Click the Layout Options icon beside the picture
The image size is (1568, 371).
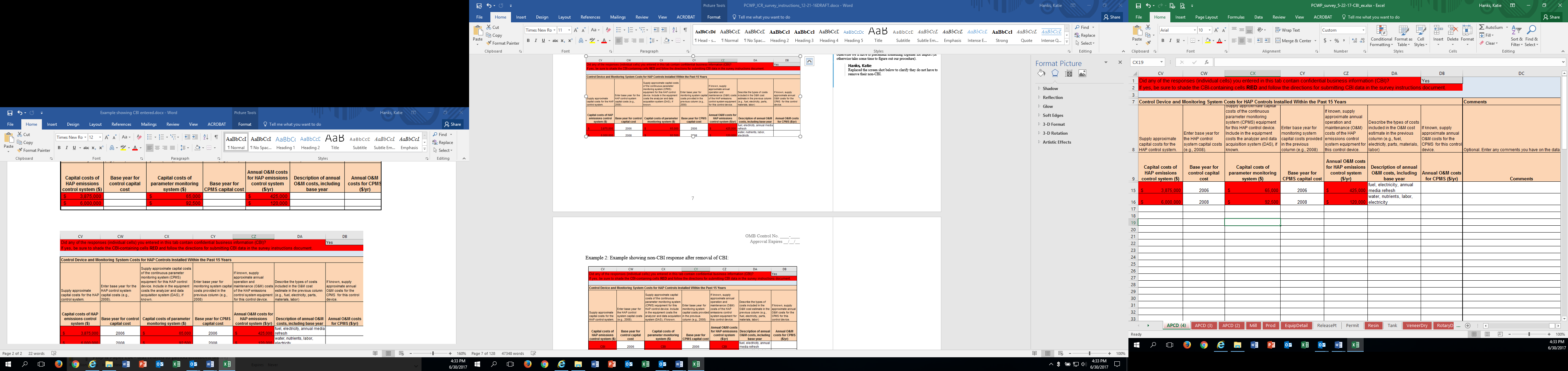[x=809, y=61]
